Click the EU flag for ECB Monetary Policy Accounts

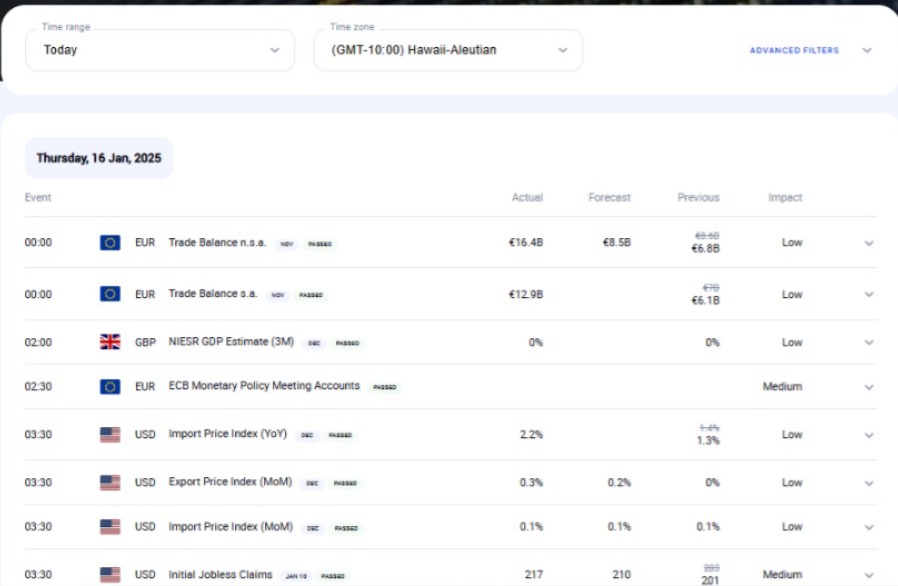click(x=110, y=387)
